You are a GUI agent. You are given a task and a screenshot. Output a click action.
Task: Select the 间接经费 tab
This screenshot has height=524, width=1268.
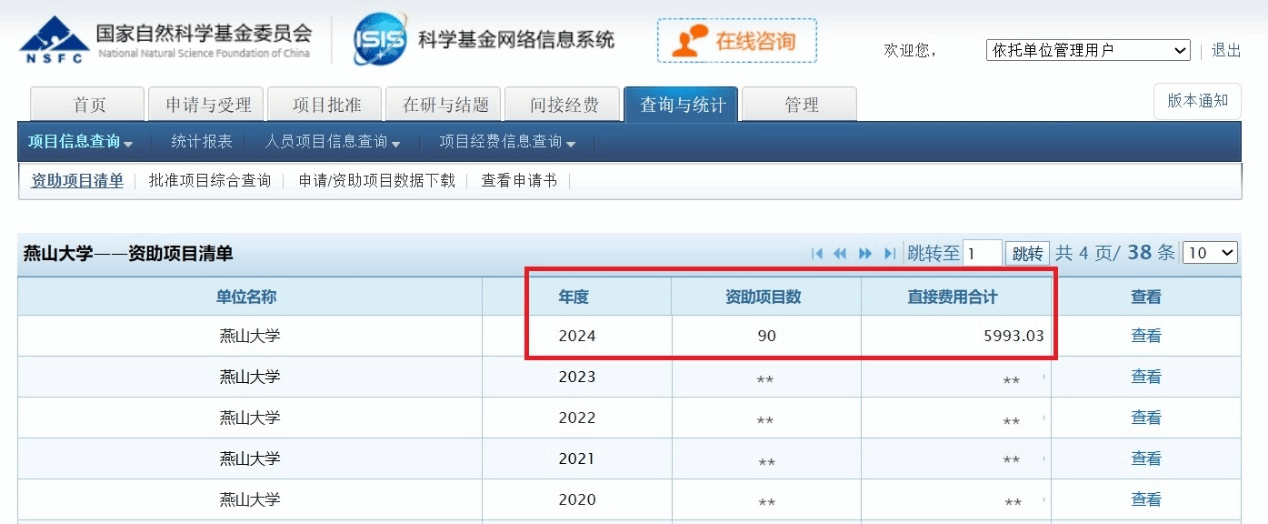(x=564, y=105)
